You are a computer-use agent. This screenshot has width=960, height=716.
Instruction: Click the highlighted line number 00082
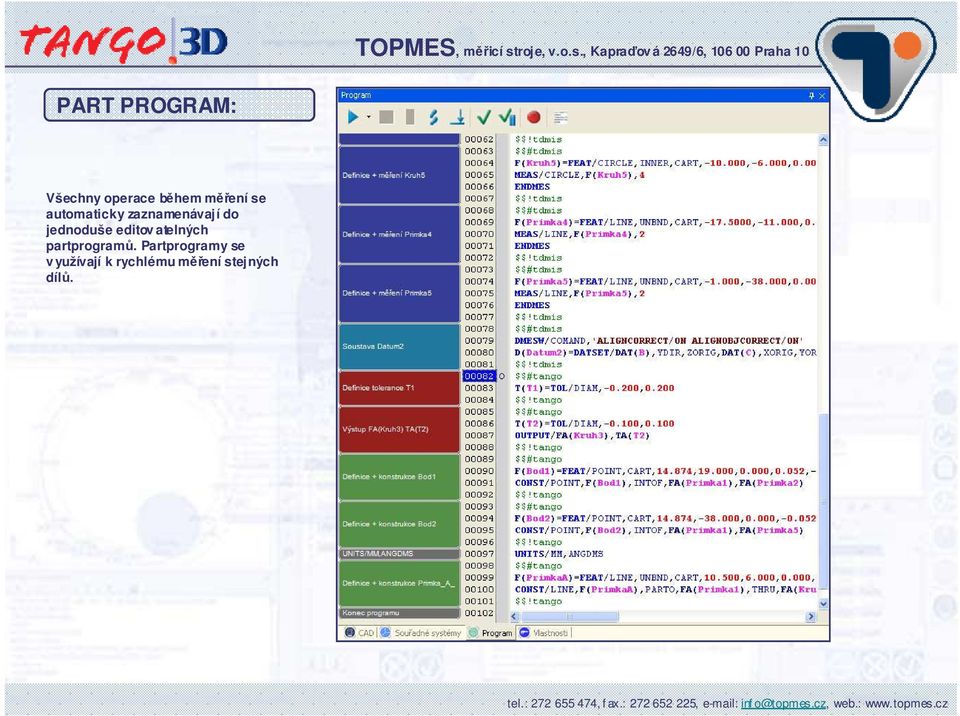point(479,376)
